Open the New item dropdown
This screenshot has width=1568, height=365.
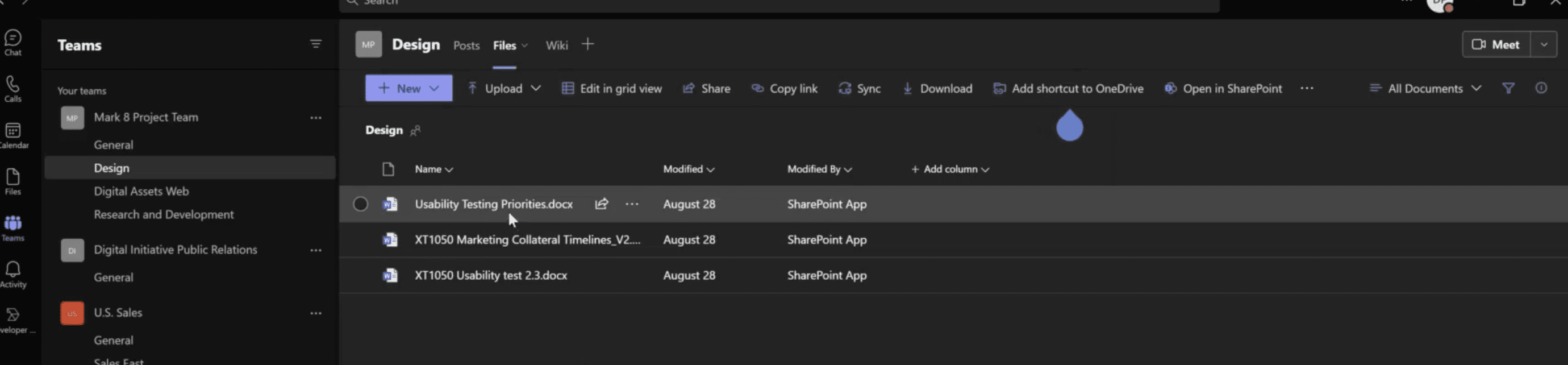[408, 88]
